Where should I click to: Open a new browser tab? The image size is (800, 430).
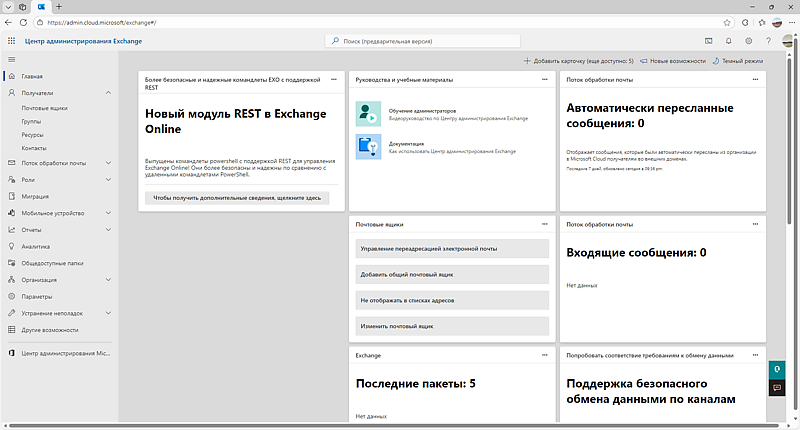[59, 7]
